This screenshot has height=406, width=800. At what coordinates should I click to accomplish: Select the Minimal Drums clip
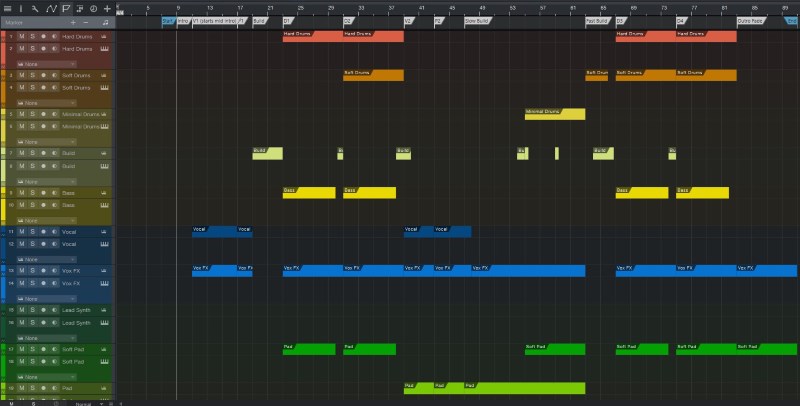tap(555, 114)
